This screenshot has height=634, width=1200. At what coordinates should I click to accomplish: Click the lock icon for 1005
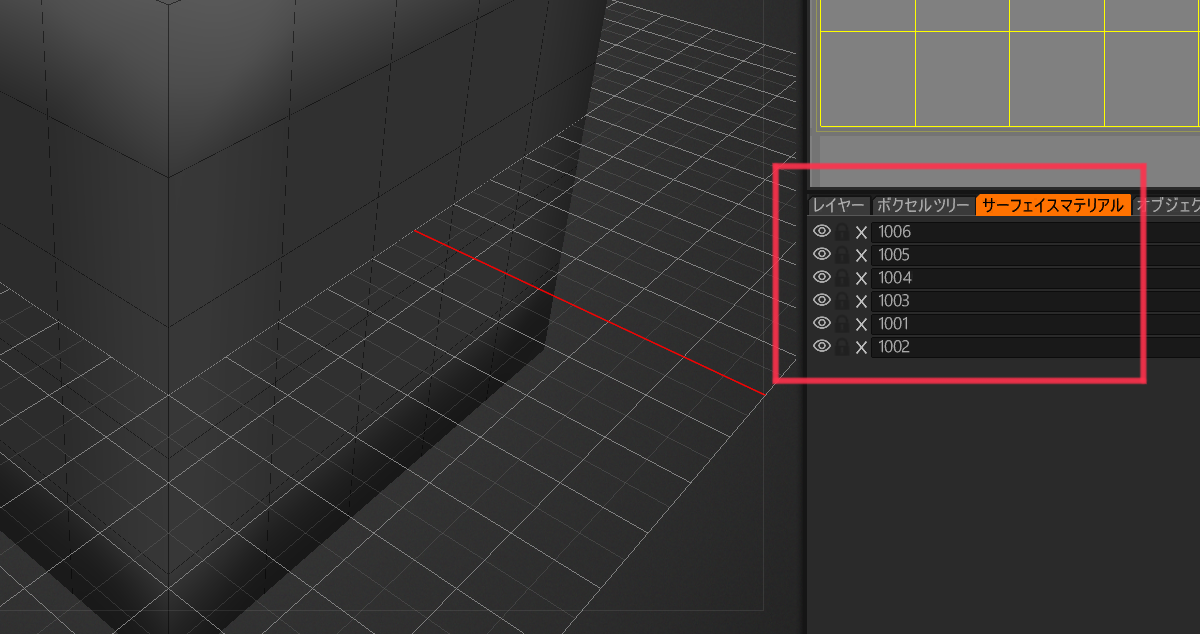click(842, 255)
